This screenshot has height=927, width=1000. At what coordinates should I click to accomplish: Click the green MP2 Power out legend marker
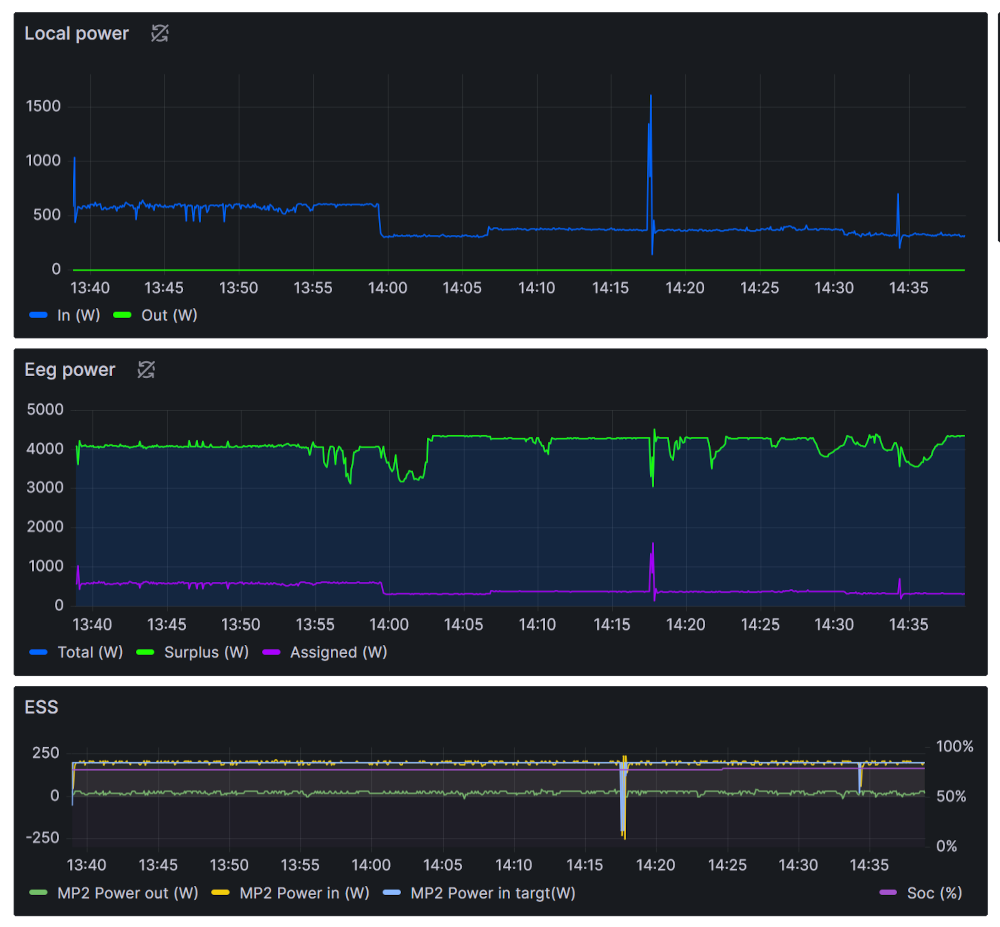(39, 893)
